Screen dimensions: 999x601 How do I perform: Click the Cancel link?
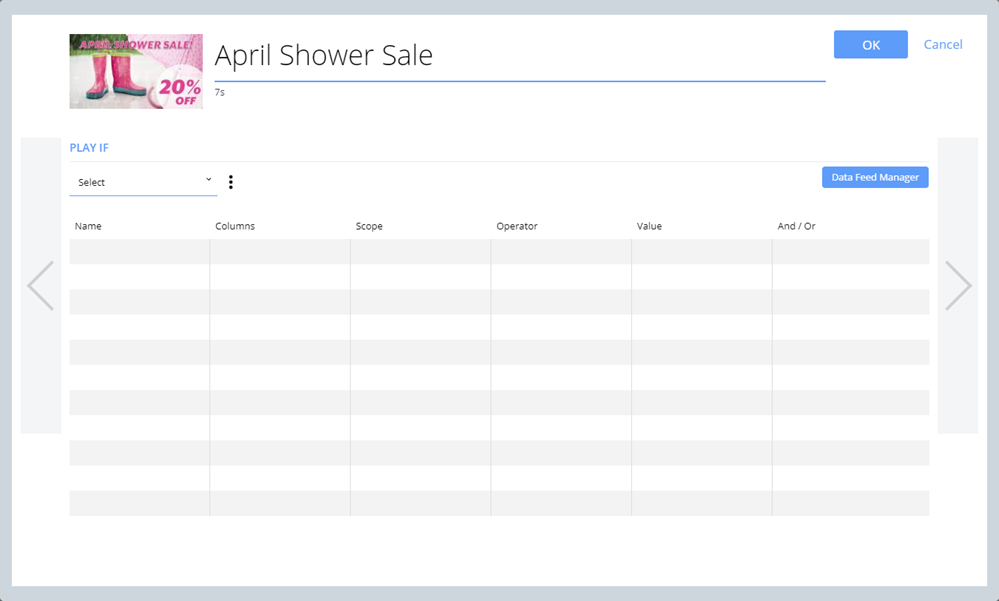pos(942,45)
